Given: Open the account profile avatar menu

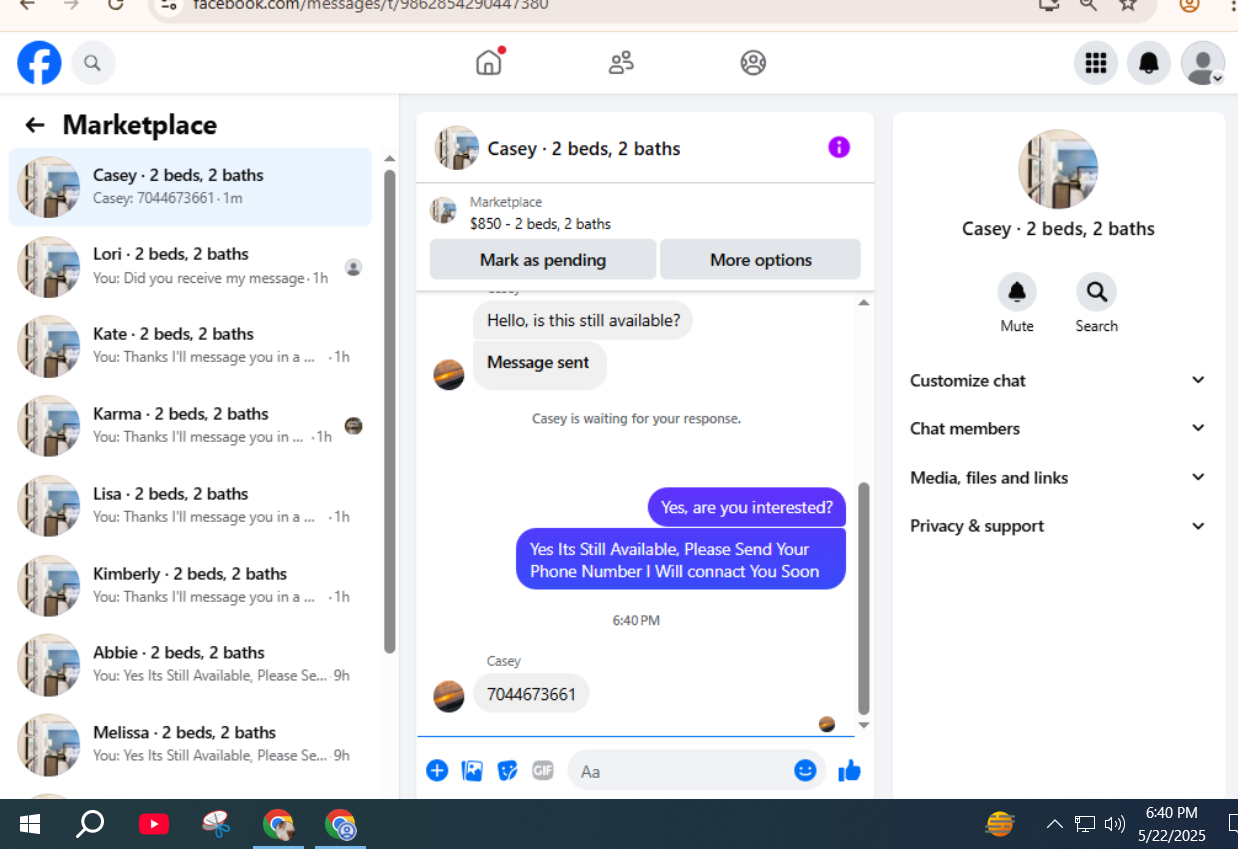Looking at the screenshot, I should [x=1202, y=63].
